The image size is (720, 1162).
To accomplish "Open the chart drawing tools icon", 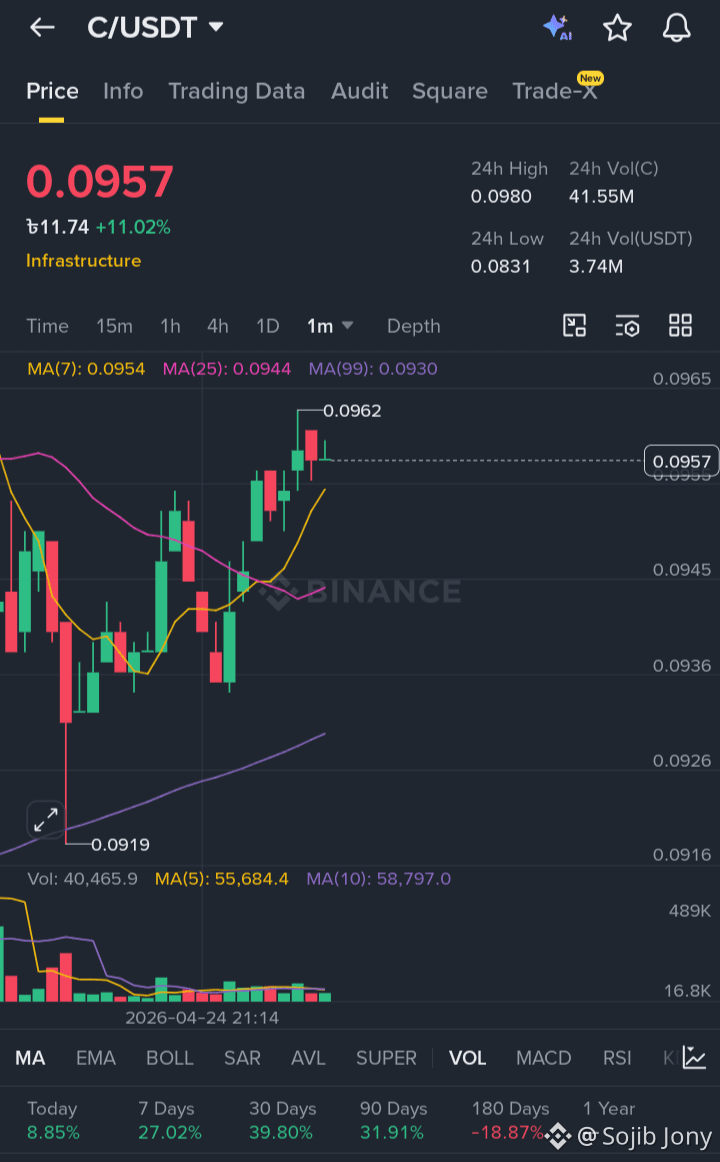I will pos(575,325).
